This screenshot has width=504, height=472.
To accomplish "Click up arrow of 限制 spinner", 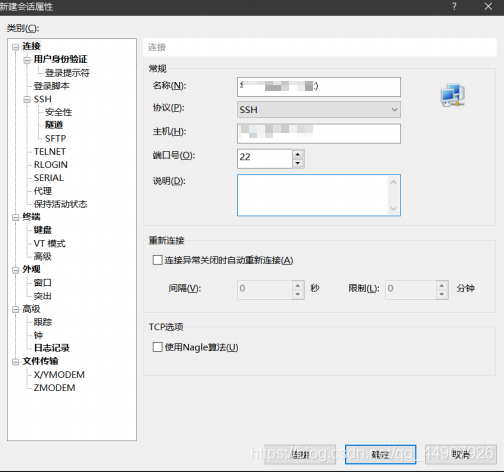I will click(x=442, y=285).
